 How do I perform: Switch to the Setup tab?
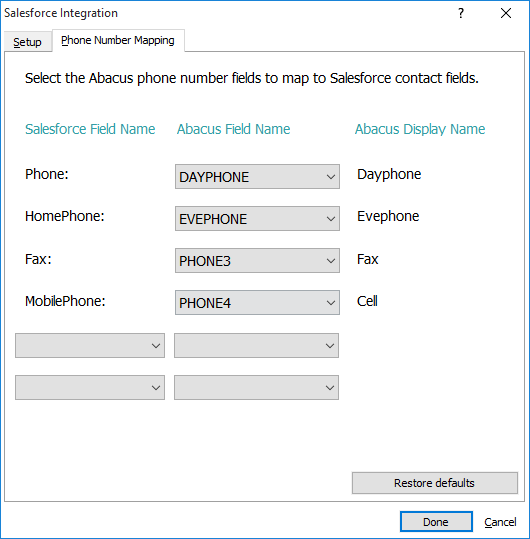click(27, 42)
